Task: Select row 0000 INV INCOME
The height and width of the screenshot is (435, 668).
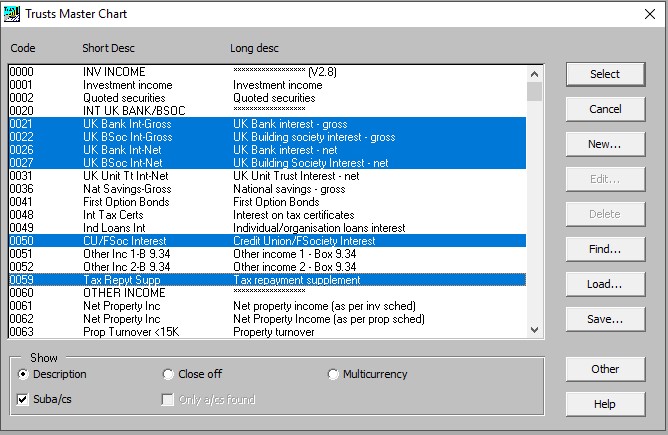Action: point(268,72)
